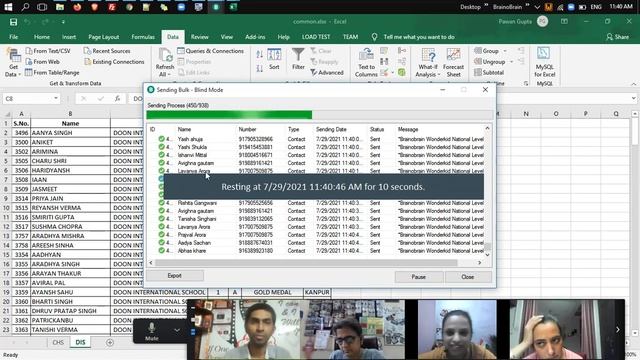Click the Mute microphone button
Screen dimensions: 640x360
coord(151,331)
